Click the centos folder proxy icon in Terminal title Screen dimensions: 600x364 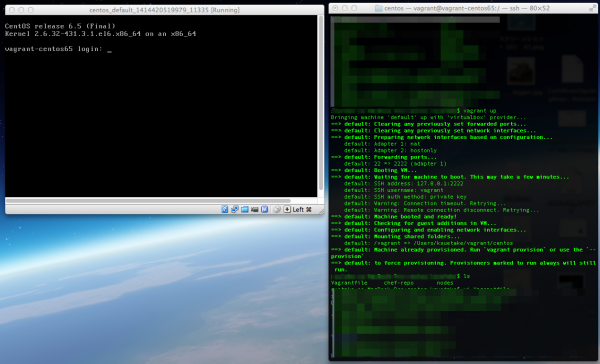379,8
